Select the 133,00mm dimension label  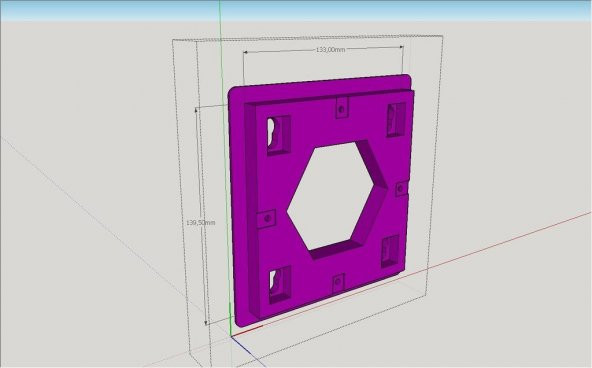(330, 49)
